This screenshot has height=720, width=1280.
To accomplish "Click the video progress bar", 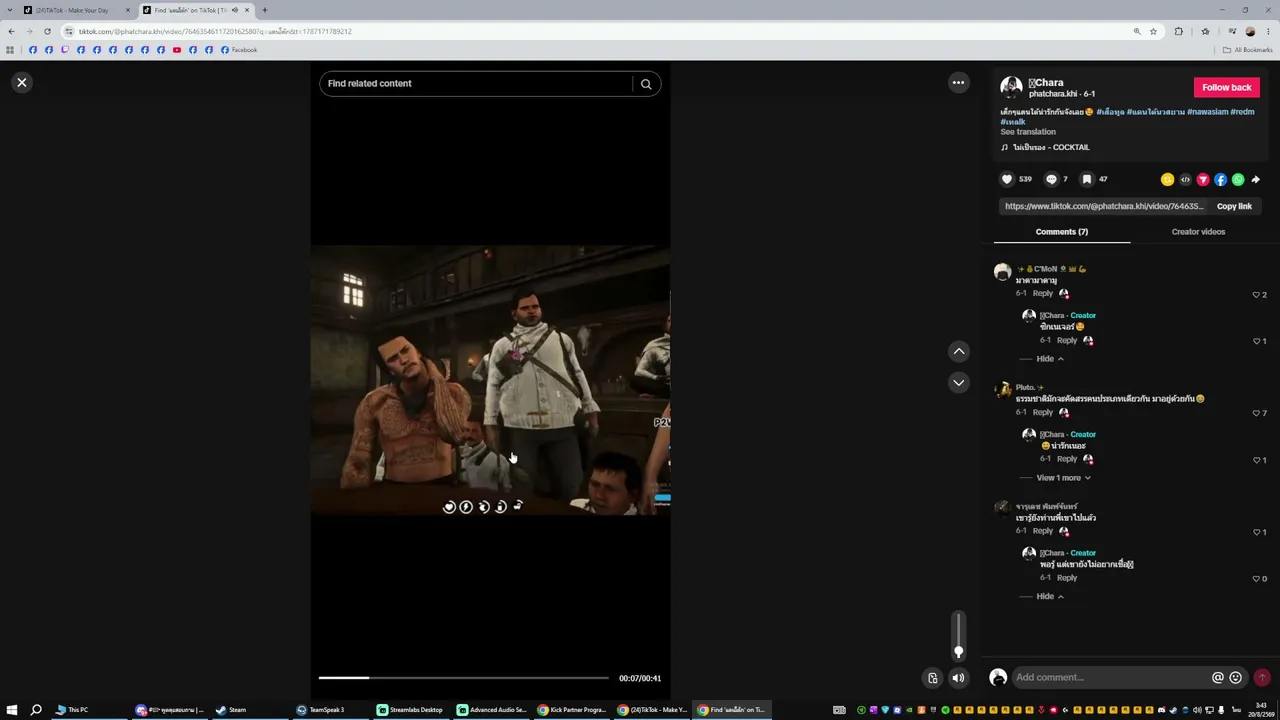I will coord(463,678).
